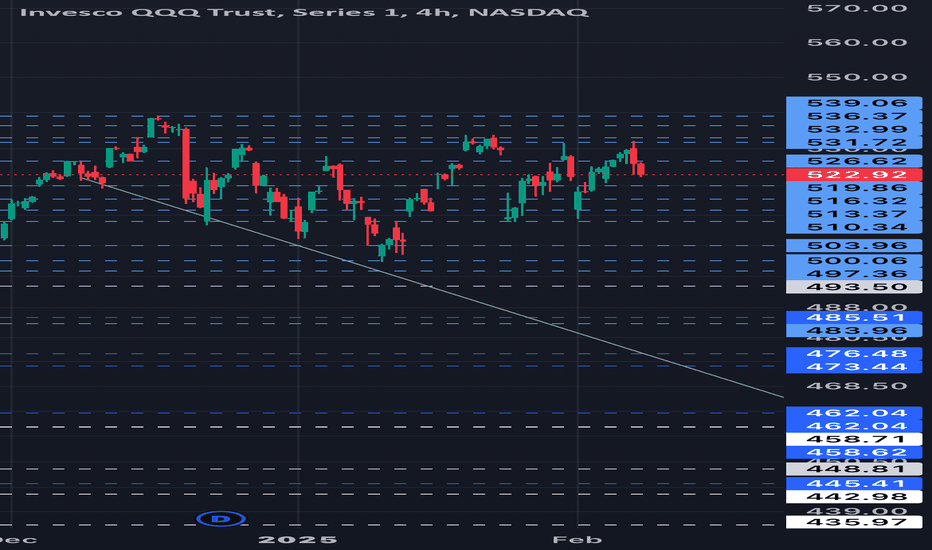Viewport: 932px width, 550px height.
Task: Click the 503.96 price level label
Action: click(854, 246)
